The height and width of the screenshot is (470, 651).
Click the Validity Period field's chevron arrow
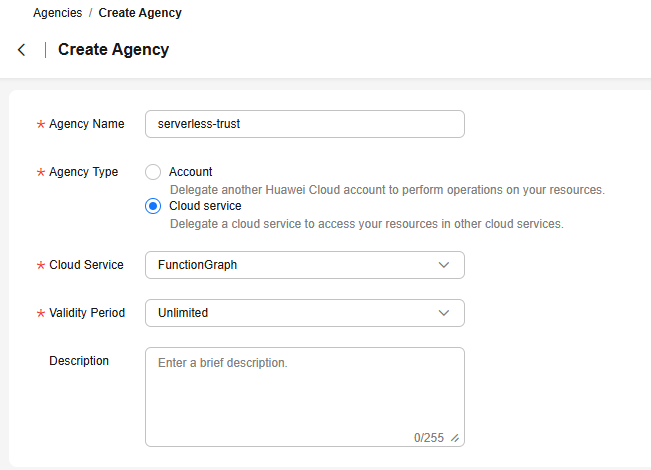pyautogui.click(x=445, y=313)
